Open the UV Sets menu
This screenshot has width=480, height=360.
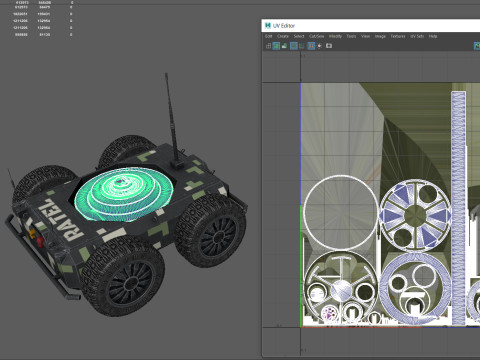pyautogui.click(x=417, y=36)
